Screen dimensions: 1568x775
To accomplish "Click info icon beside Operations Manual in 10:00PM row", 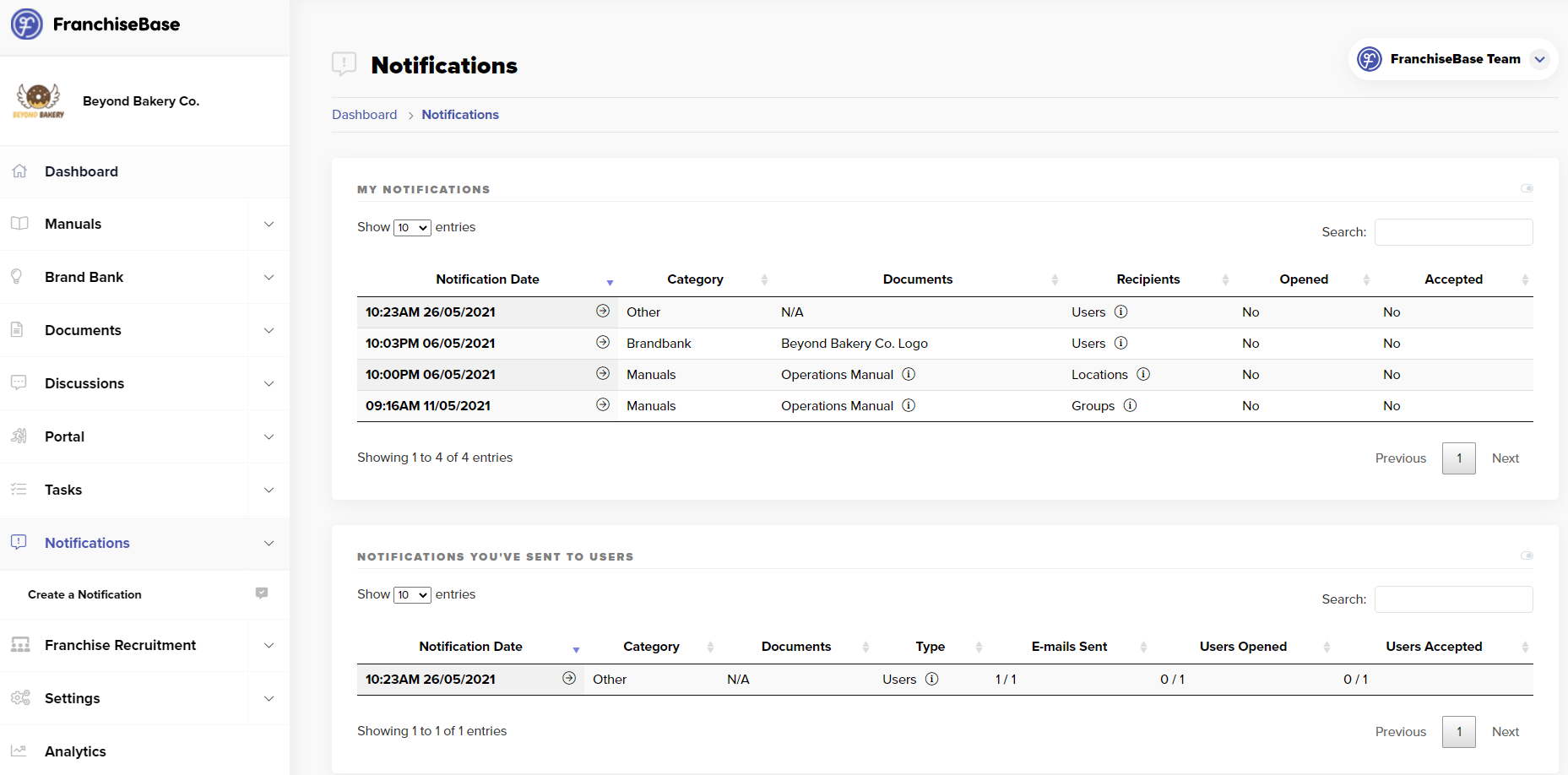I will (x=909, y=374).
